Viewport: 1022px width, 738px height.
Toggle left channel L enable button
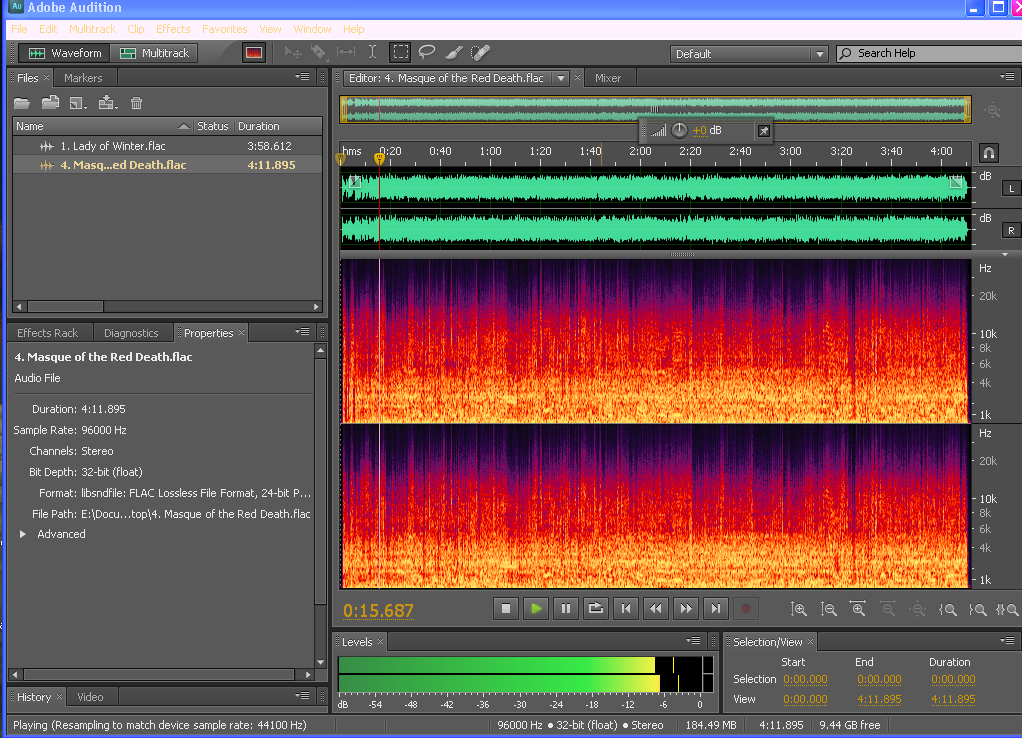[x=1012, y=188]
